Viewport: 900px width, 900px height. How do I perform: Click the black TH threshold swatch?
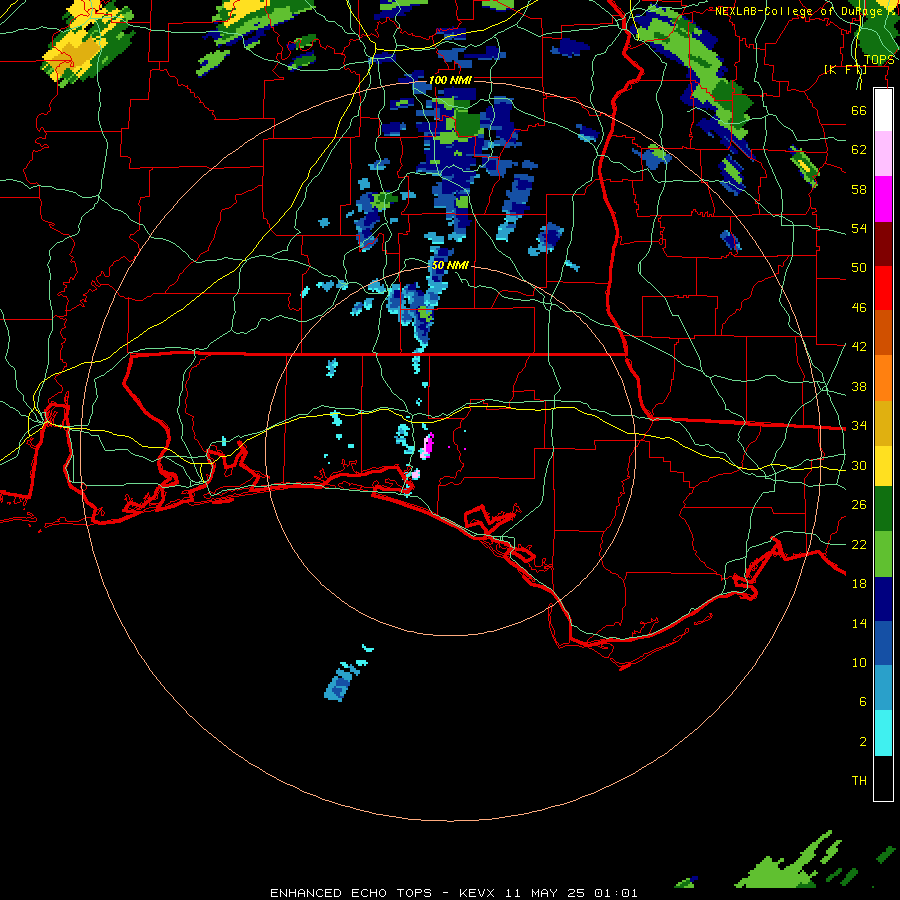click(883, 778)
